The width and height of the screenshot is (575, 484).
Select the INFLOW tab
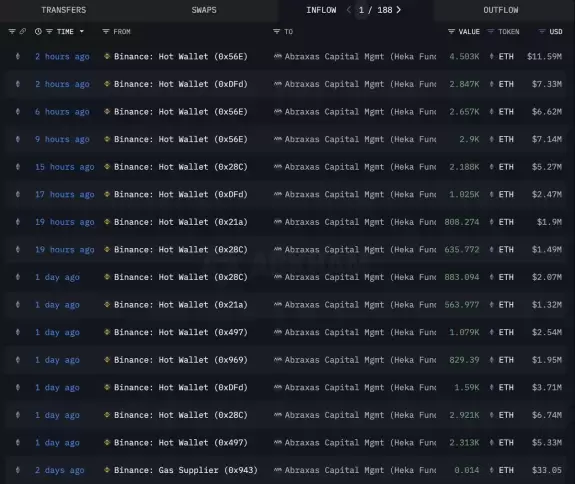(321, 10)
